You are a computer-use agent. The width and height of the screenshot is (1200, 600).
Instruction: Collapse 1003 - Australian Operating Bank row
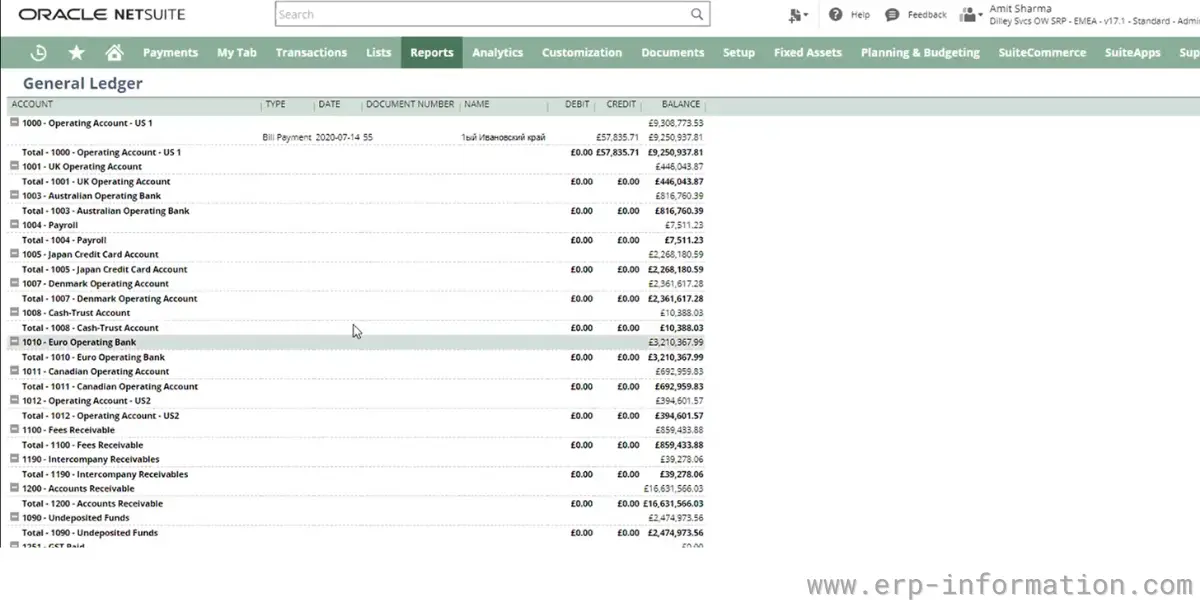[x=14, y=195]
